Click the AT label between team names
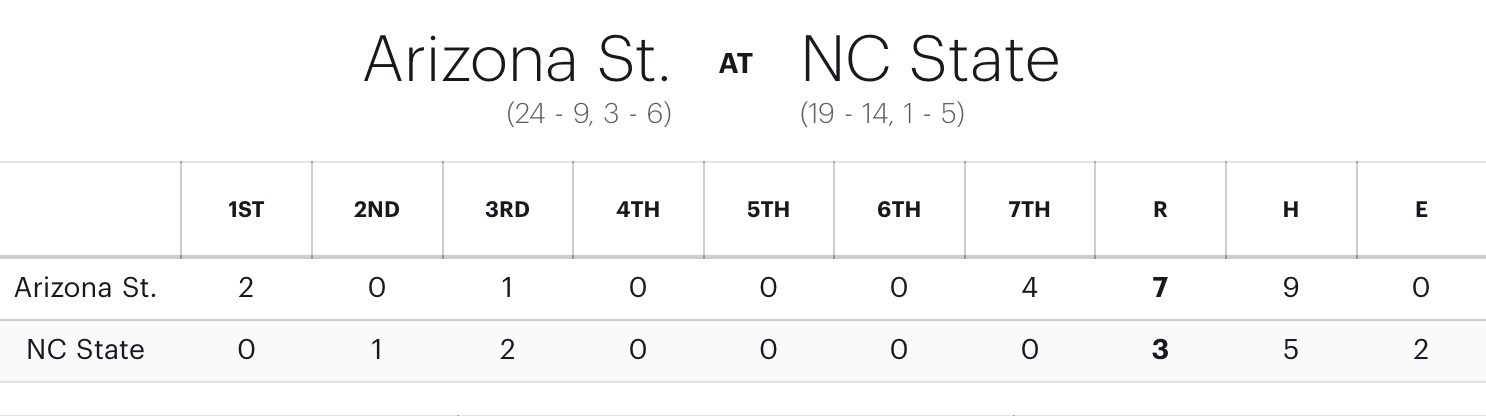The width and height of the screenshot is (1486, 416). pos(735,64)
